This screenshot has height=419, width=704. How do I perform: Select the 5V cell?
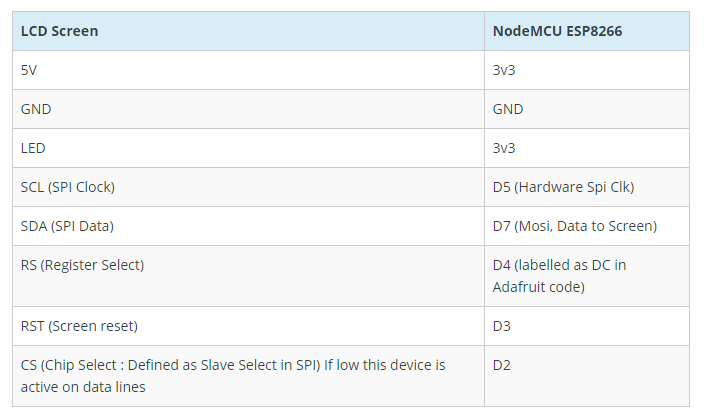(248, 70)
